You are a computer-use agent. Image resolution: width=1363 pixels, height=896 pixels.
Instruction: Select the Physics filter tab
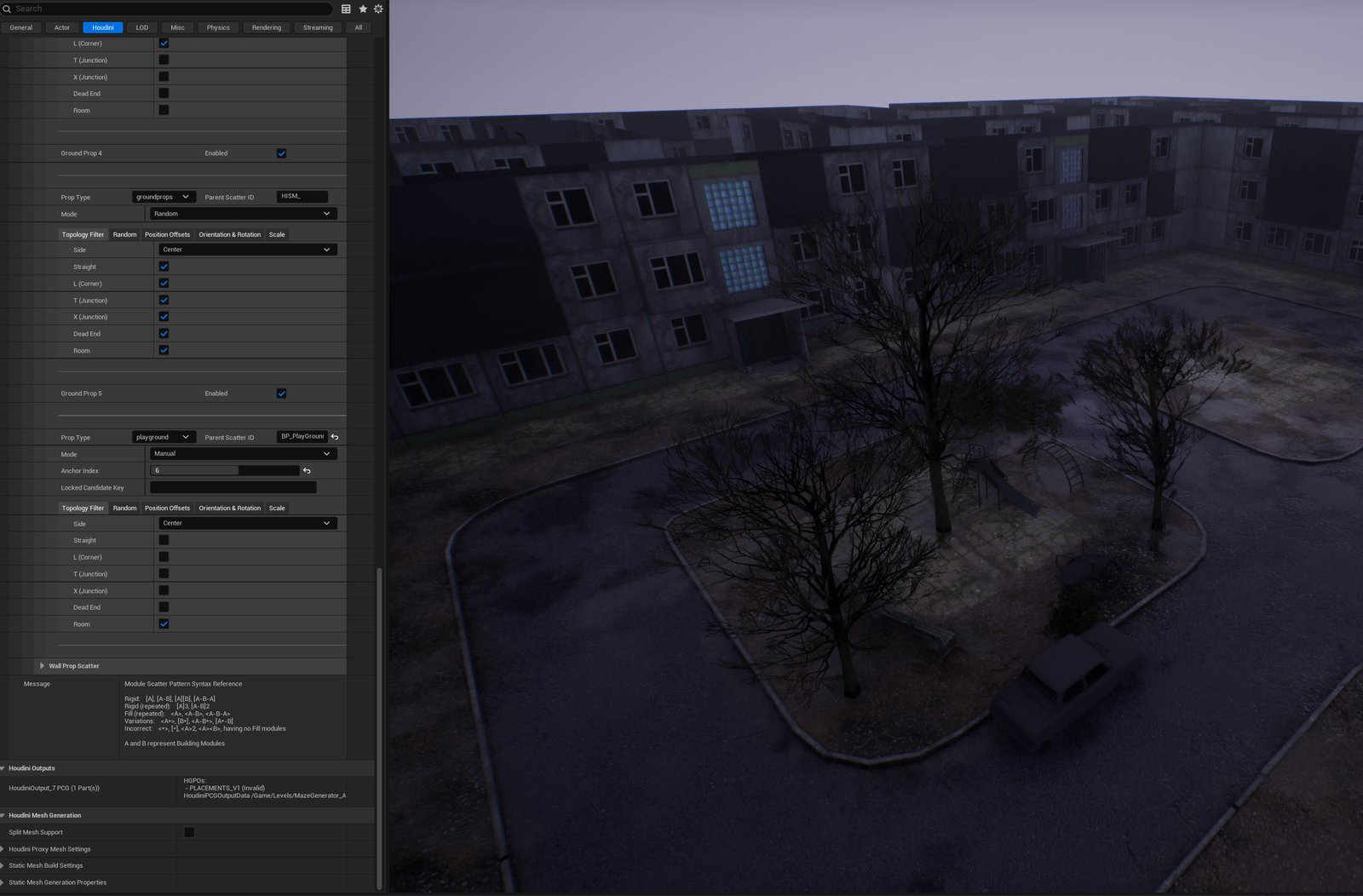218,27
